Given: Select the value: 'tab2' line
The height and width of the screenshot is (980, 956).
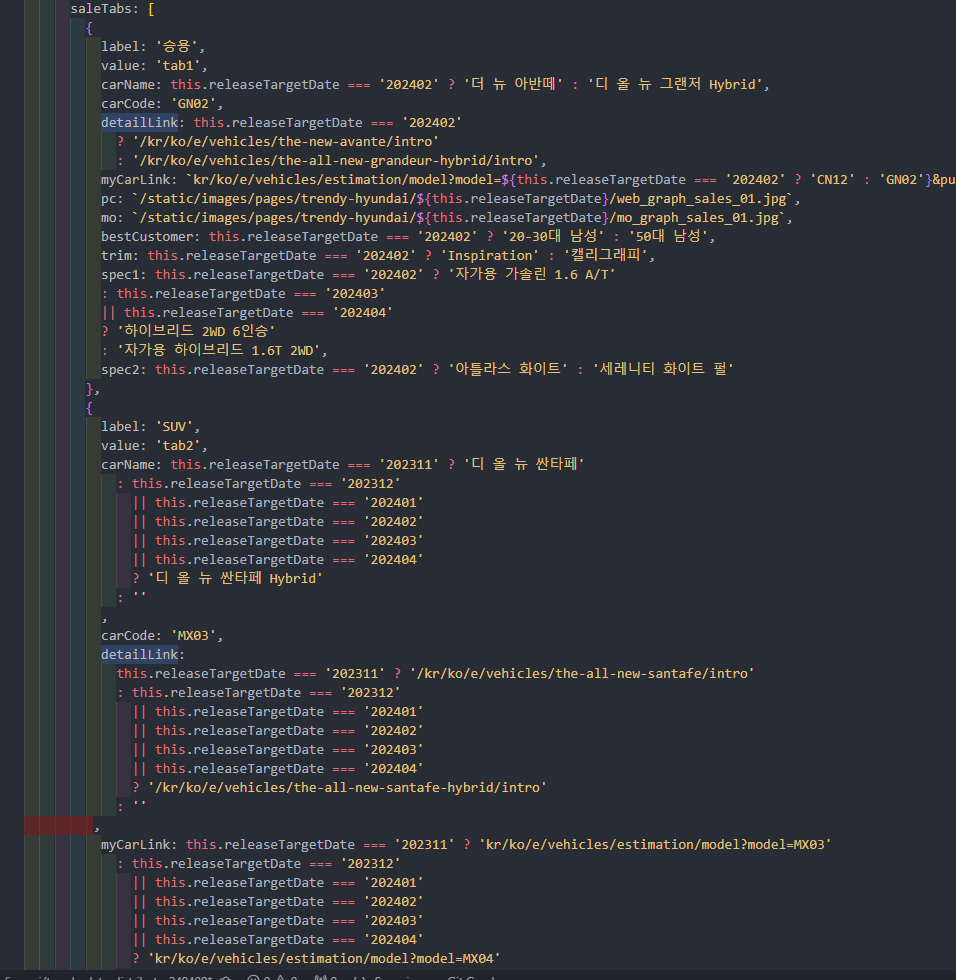Looking at the screenshot, I should coord(154,446).
